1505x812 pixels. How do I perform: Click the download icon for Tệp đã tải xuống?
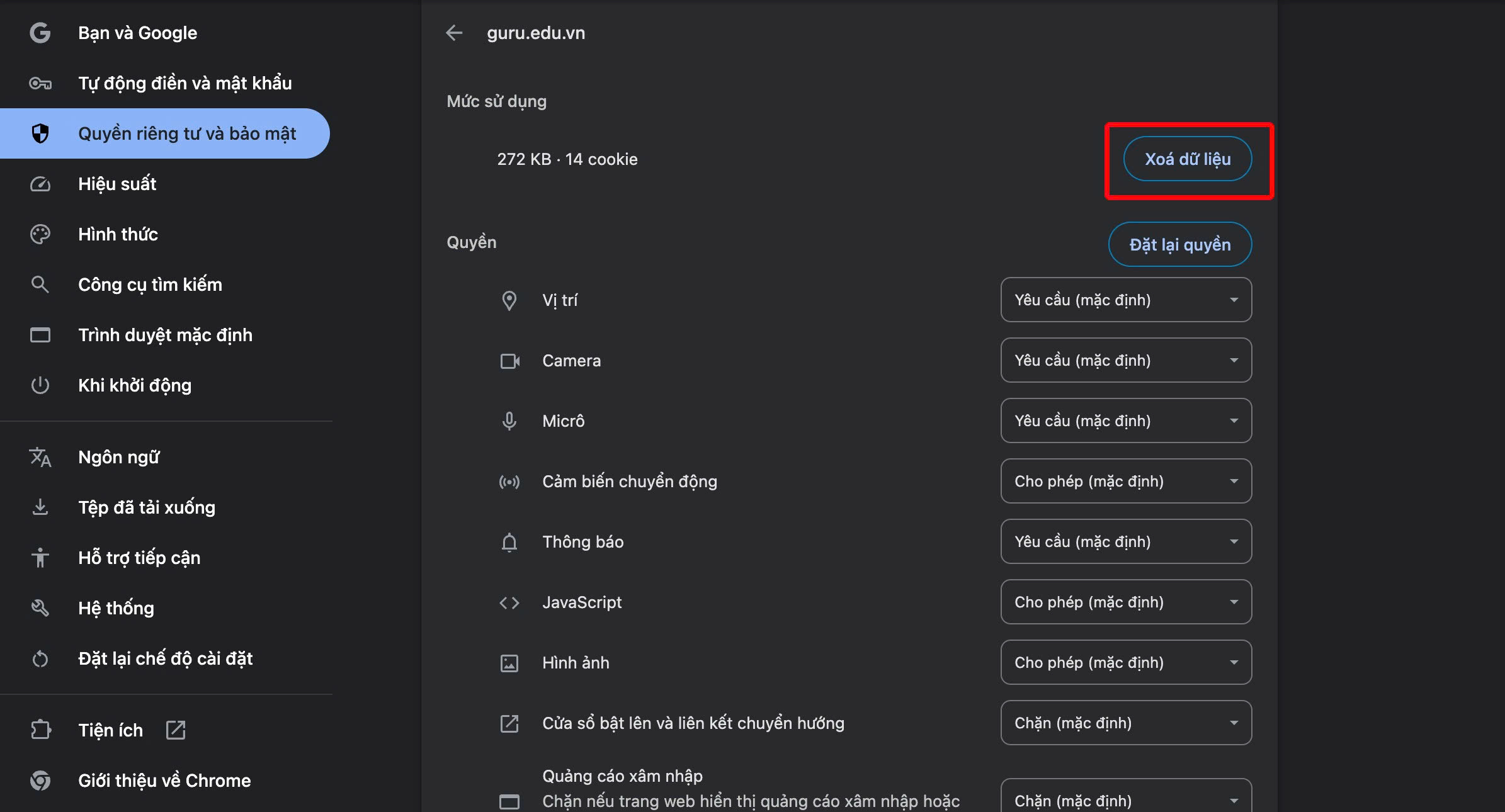40,507
